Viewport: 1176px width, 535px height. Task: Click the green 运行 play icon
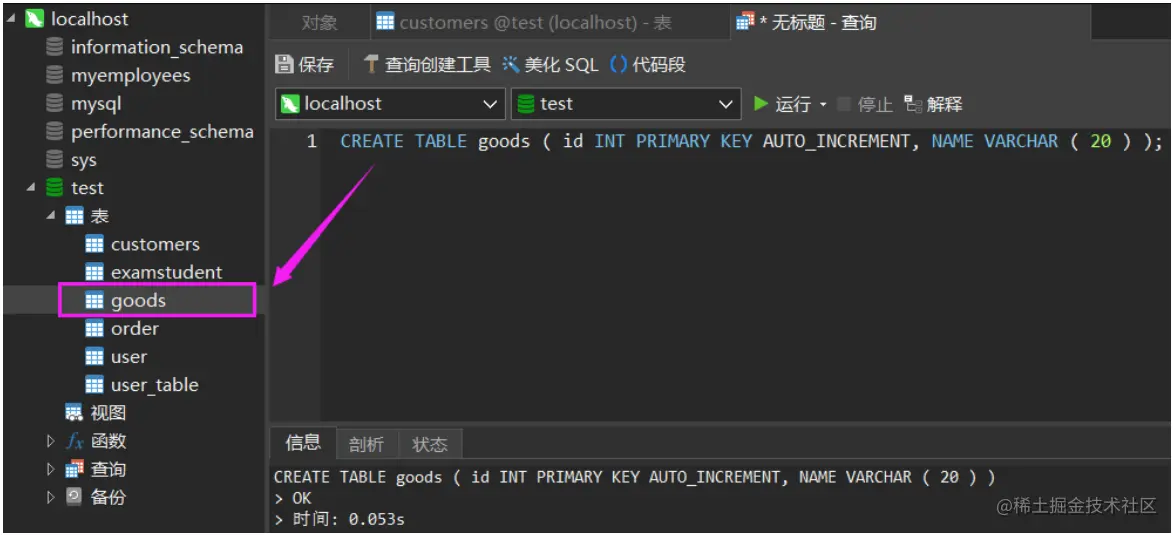760,104
